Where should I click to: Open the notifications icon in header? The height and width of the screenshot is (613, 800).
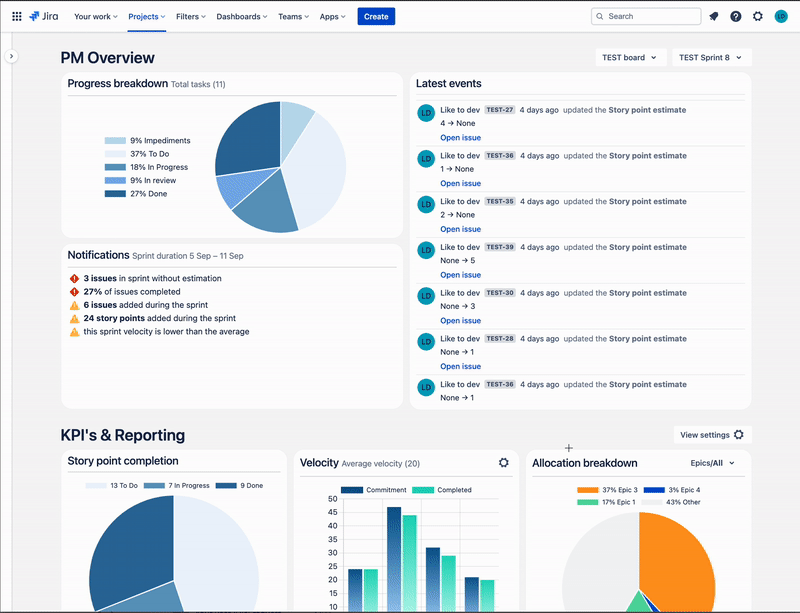coord(714,16)
